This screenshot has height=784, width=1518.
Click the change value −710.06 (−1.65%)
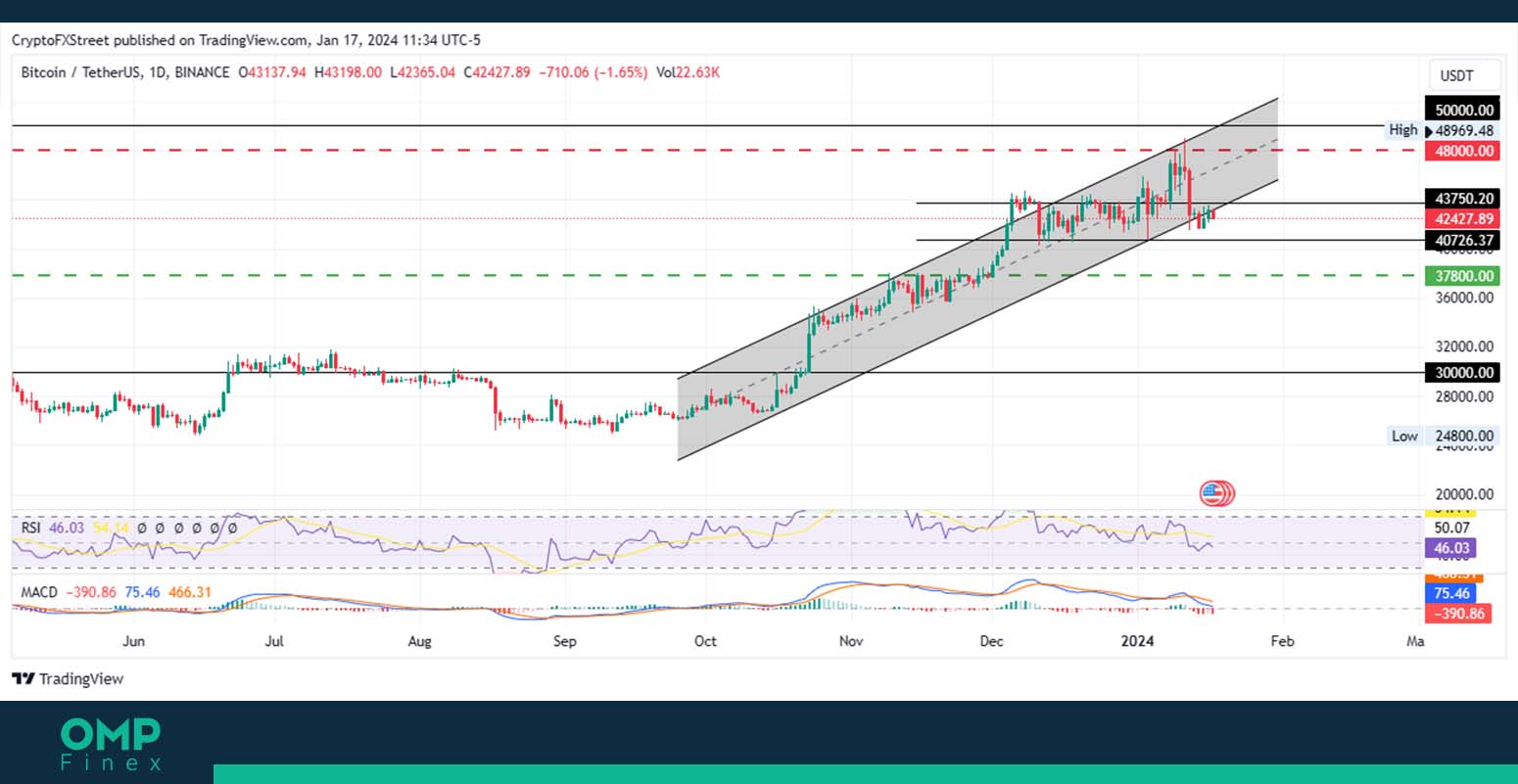(x=593, y=72)
